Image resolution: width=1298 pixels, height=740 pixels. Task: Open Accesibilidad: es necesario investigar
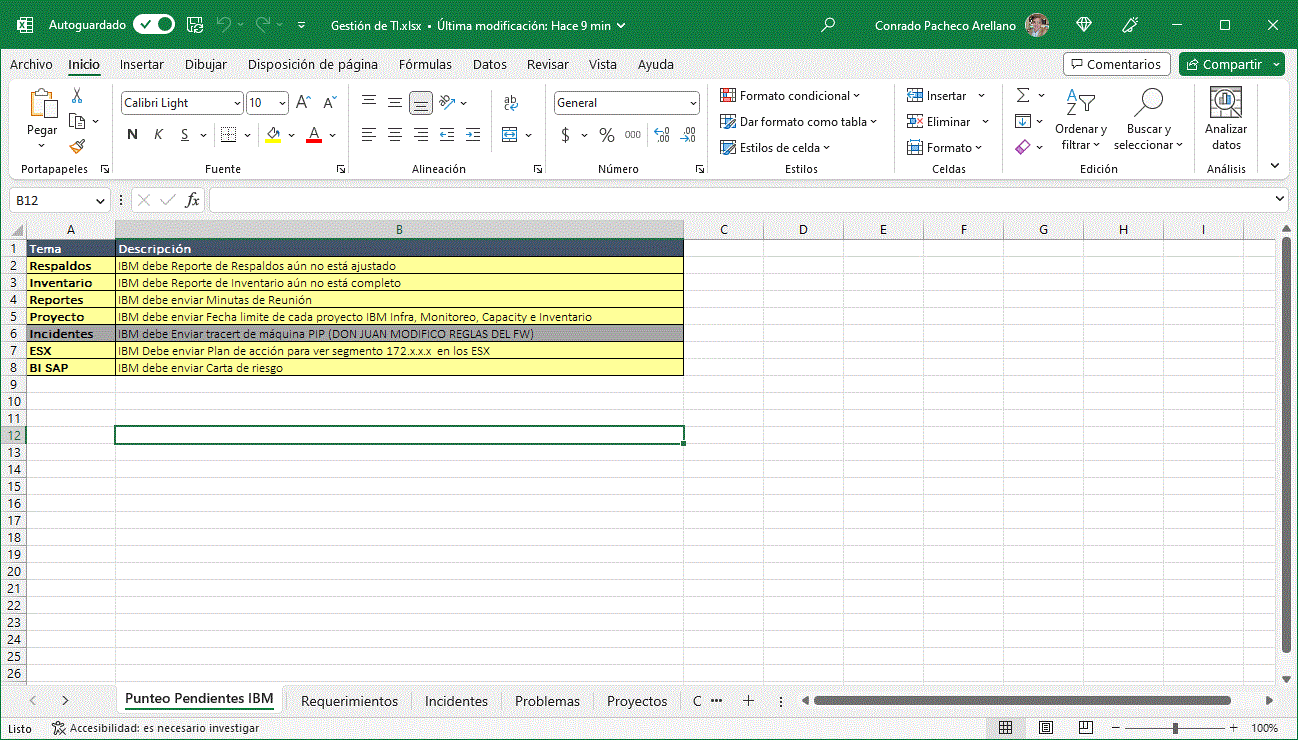(155, 728)
